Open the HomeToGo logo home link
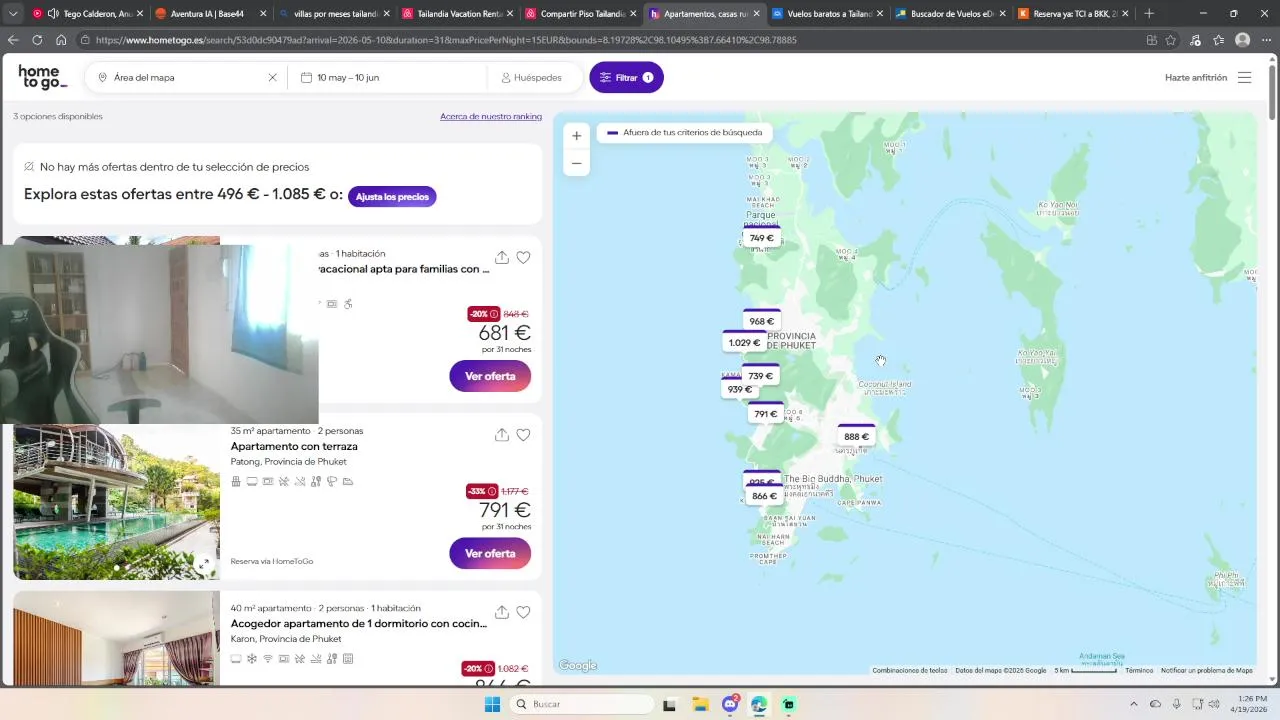The image size is (1280, 720). pos(42,77)
